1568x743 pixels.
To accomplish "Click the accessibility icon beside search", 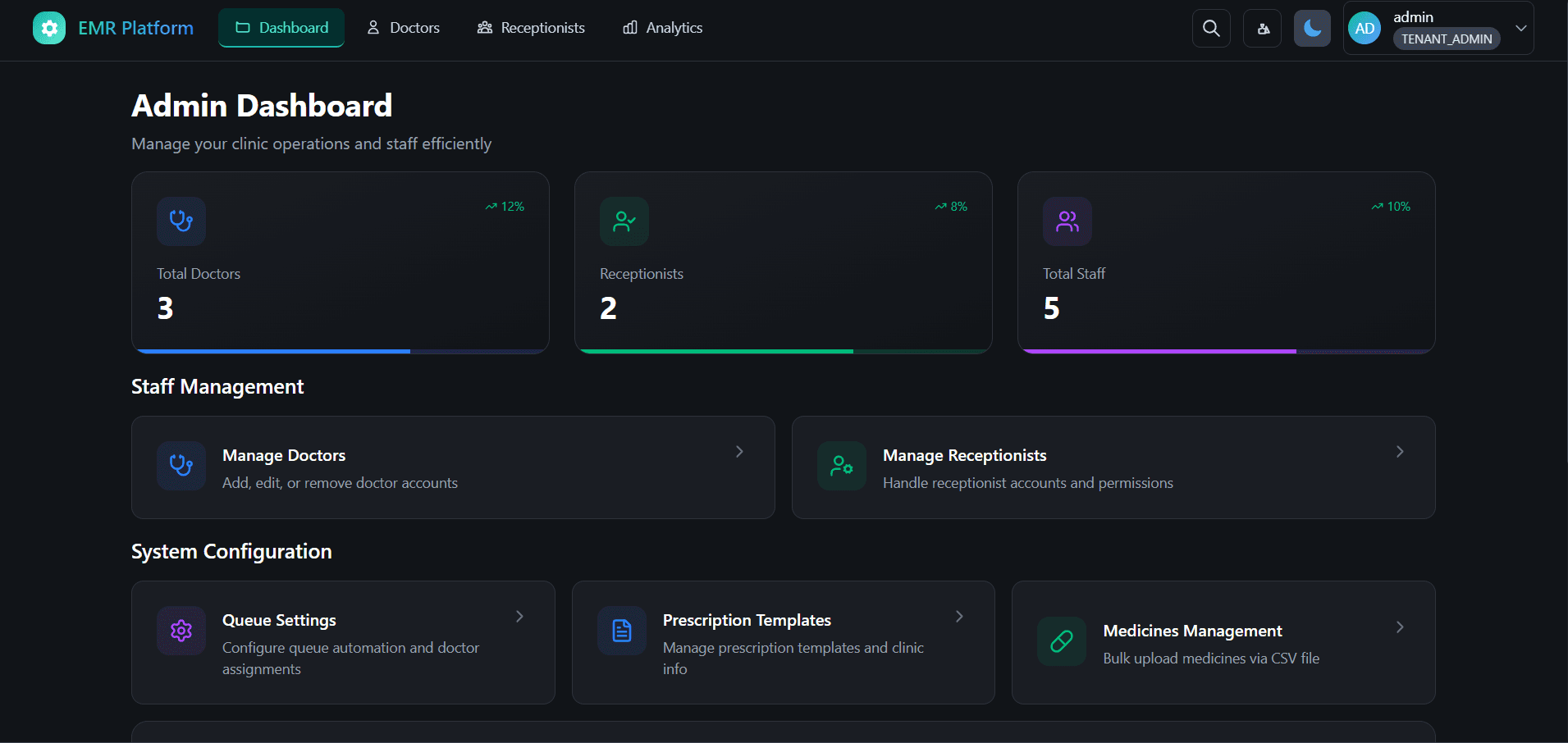I will (1263, 29).
